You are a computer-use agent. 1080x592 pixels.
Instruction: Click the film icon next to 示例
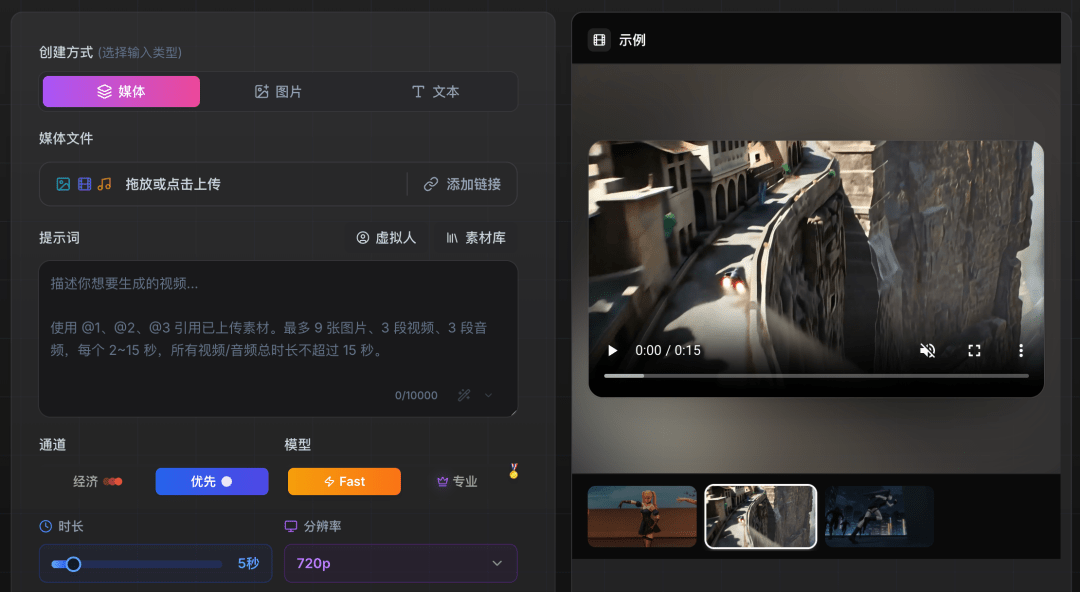coord(598,39)
